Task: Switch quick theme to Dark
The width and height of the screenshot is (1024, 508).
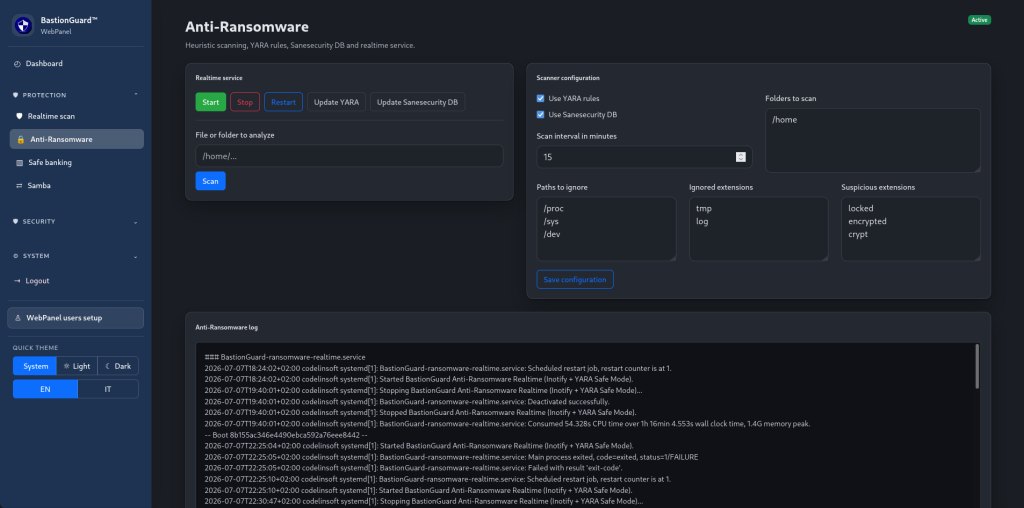Action: click(118, 366)
